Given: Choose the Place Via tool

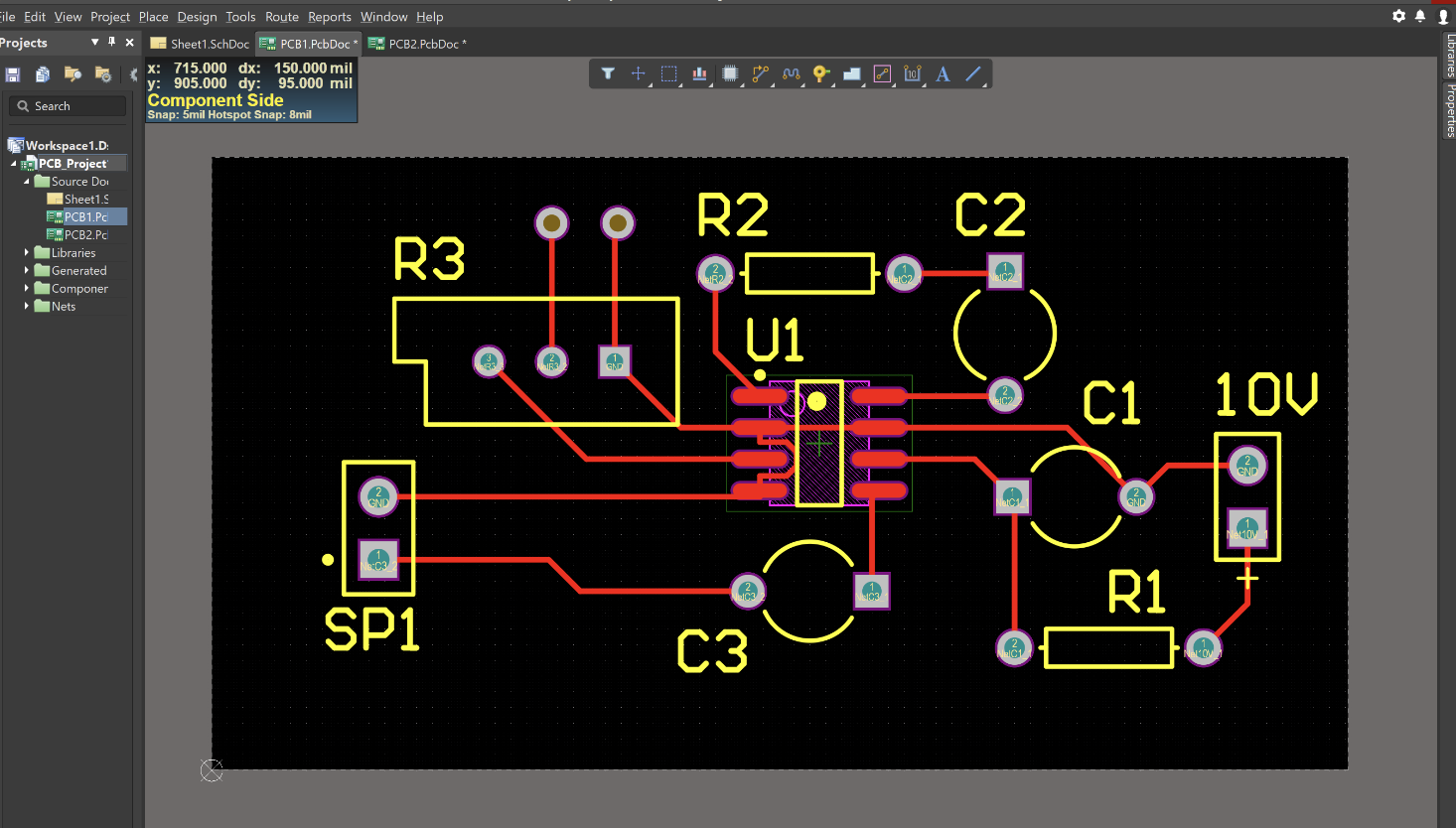Looking at the screenshot, I should [820, 73].
